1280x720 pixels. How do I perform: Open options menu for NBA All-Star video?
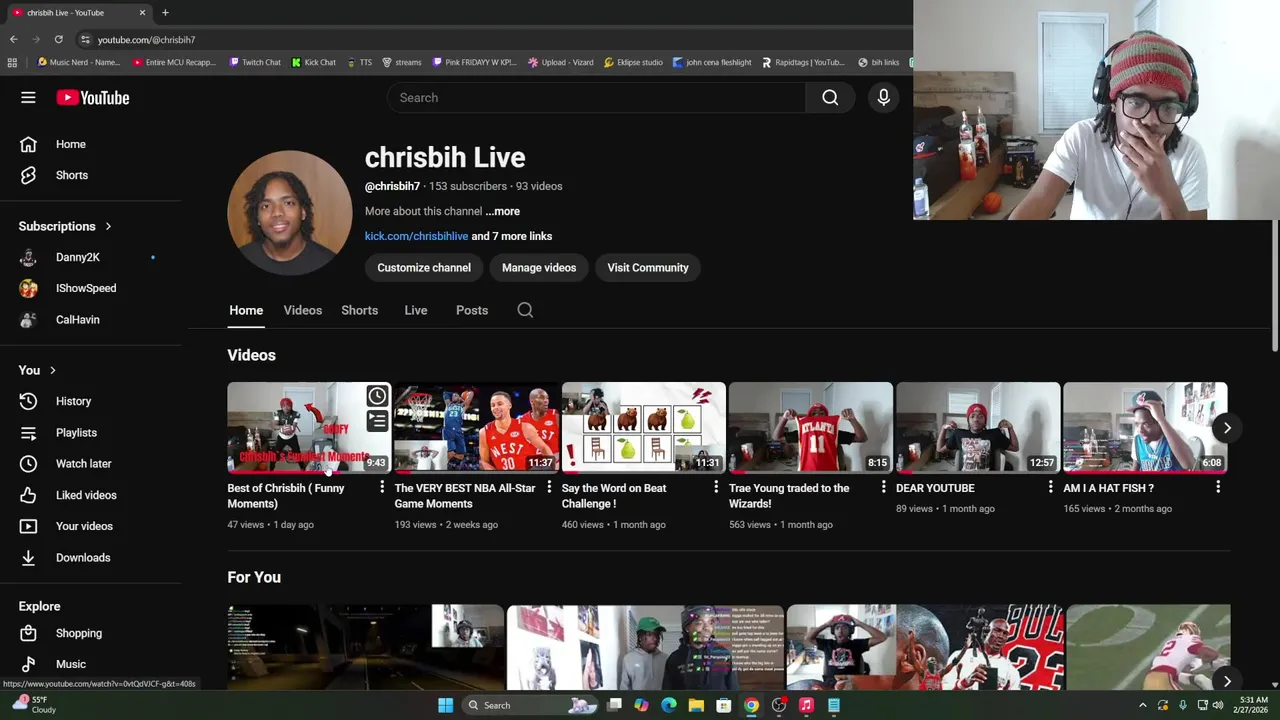(548, 487)
